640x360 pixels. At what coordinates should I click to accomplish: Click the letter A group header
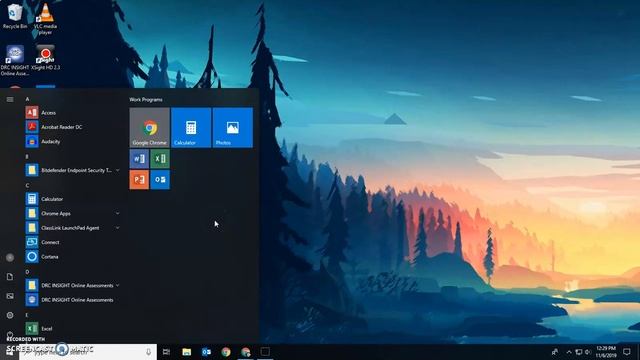27,99
